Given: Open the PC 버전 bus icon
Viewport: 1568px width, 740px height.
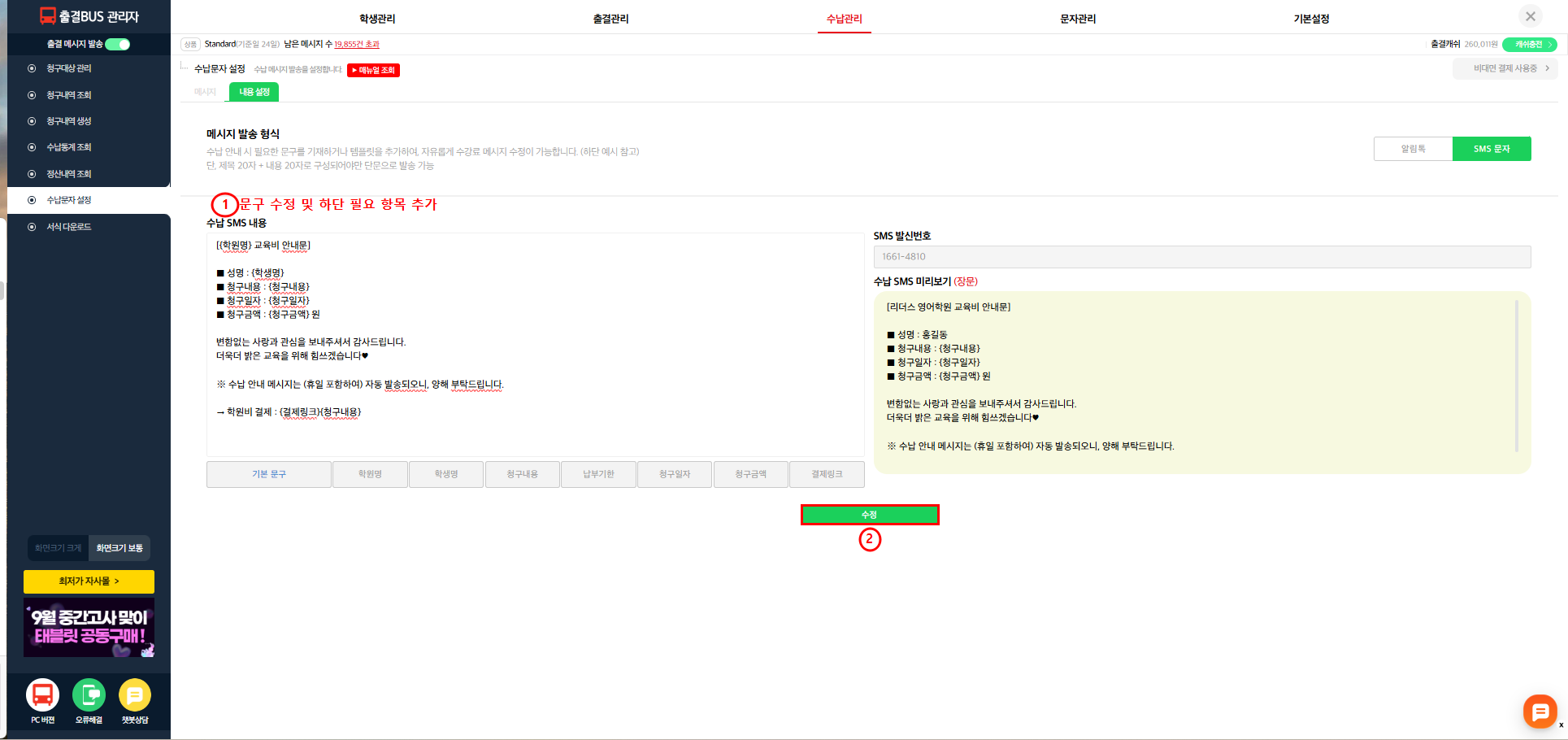Looking at the screenshot, I should coord(42,695).
